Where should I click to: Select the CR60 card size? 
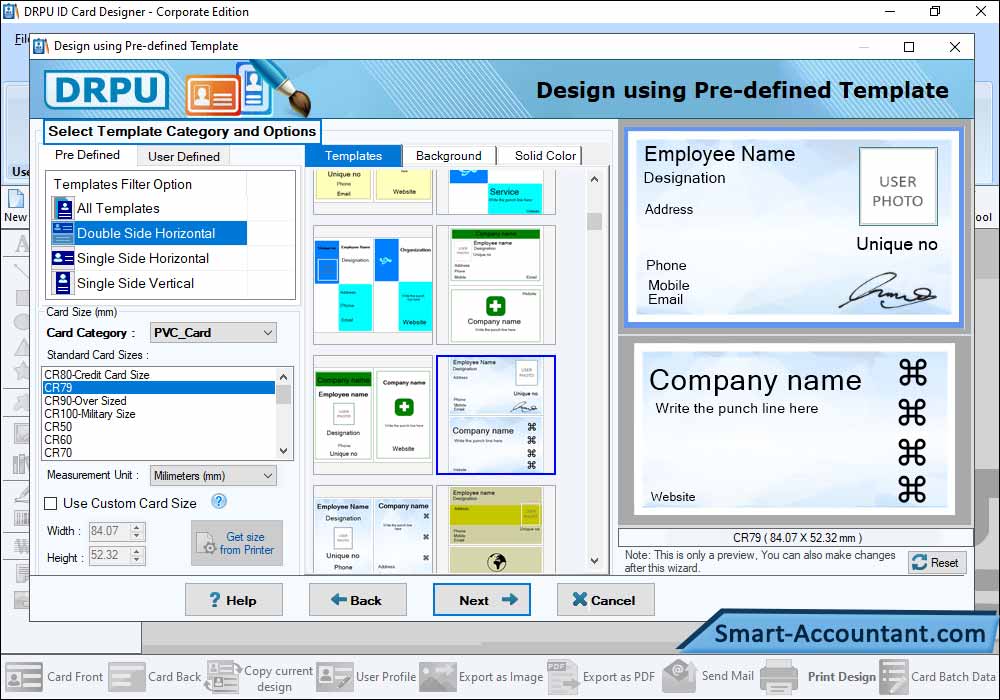click(x=159, y=440)
